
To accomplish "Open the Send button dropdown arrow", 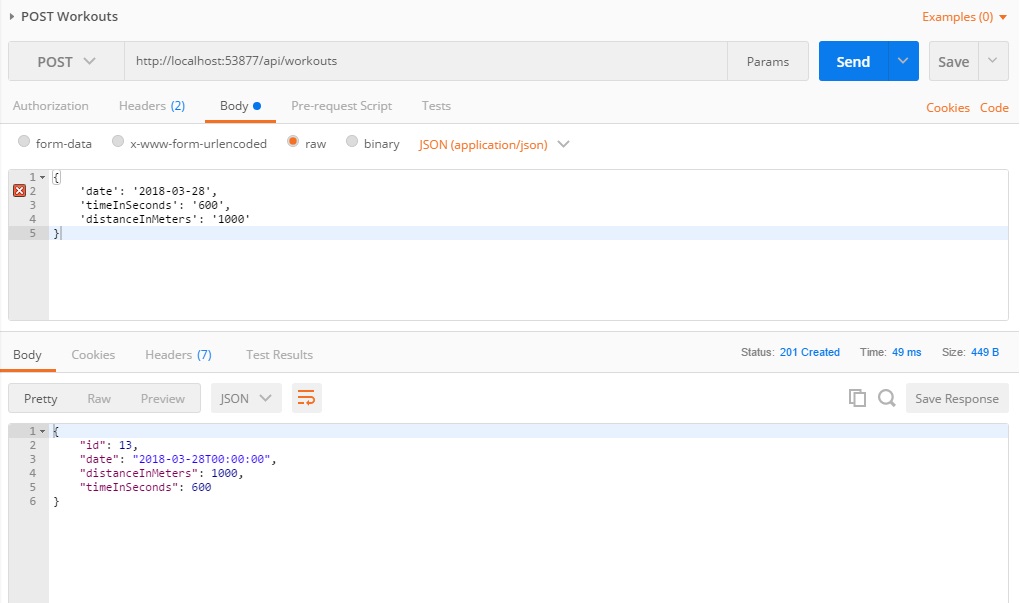I will [903, 61].
